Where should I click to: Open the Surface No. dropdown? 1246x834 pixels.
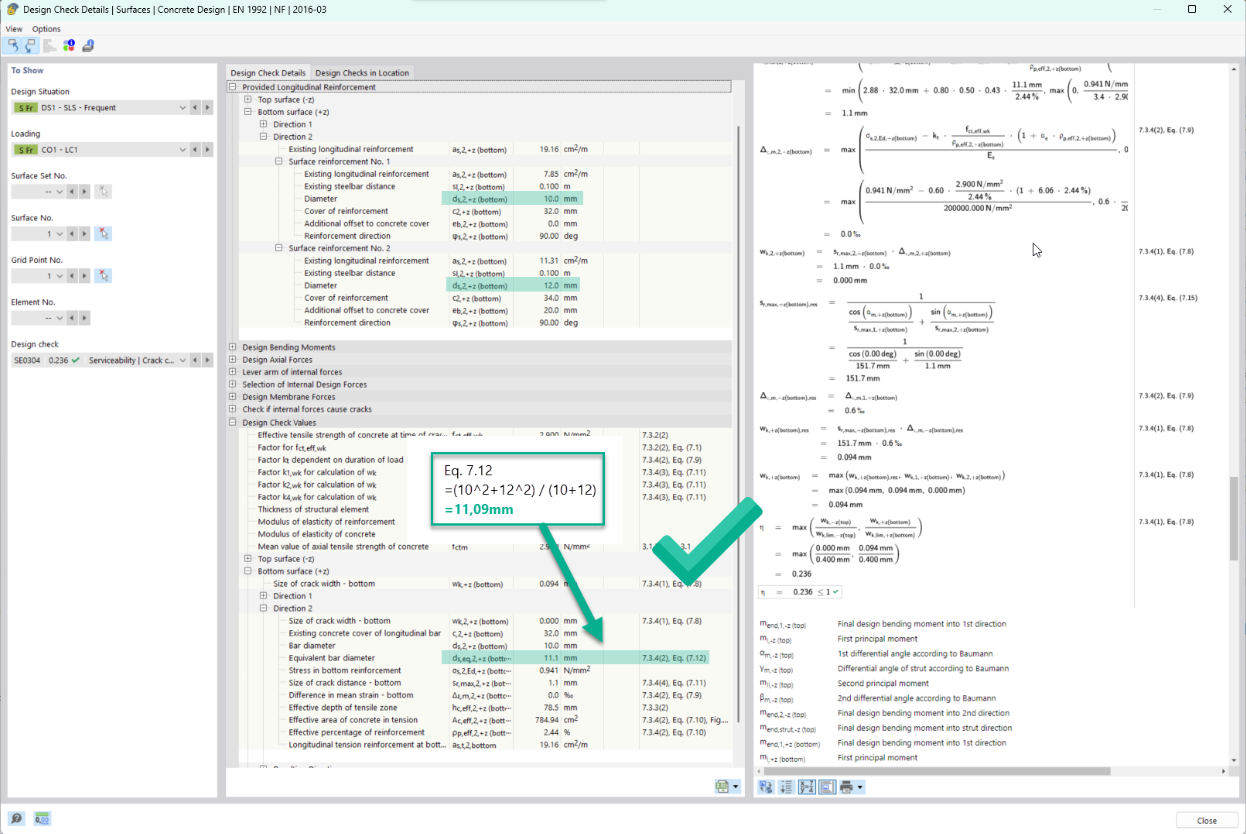tap(60, 233)
